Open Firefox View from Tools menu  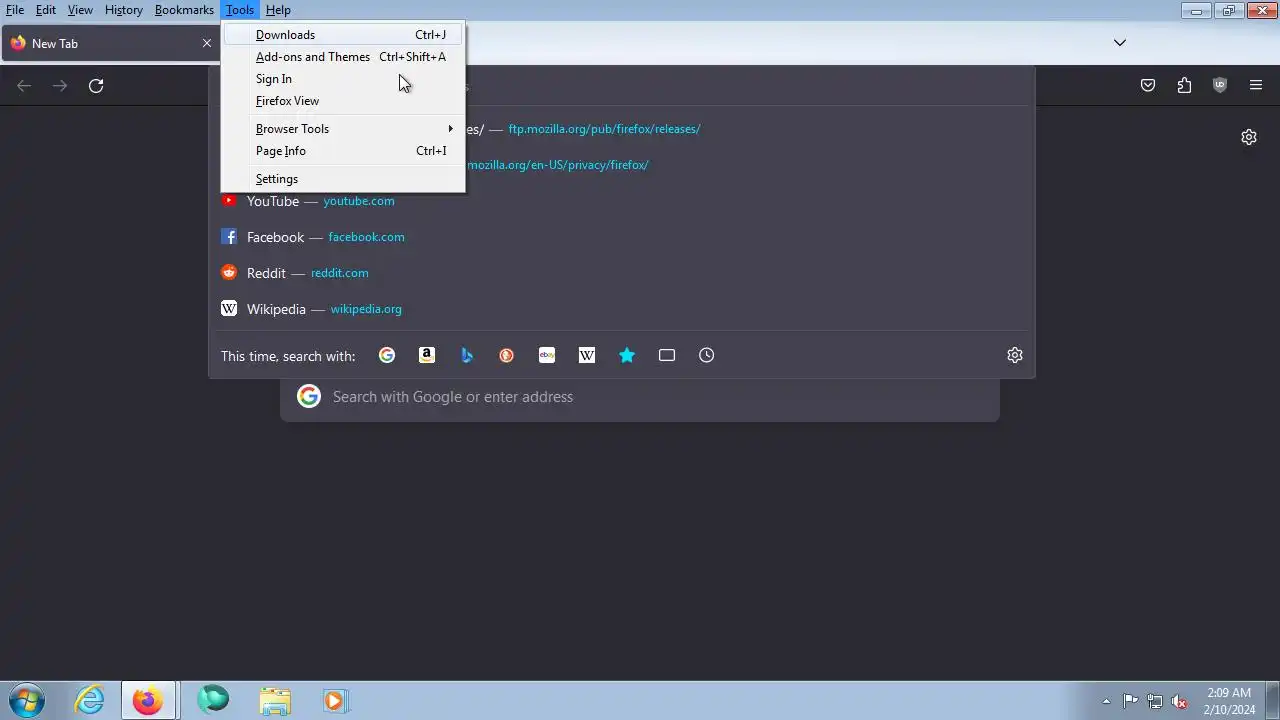pos(343,101)
